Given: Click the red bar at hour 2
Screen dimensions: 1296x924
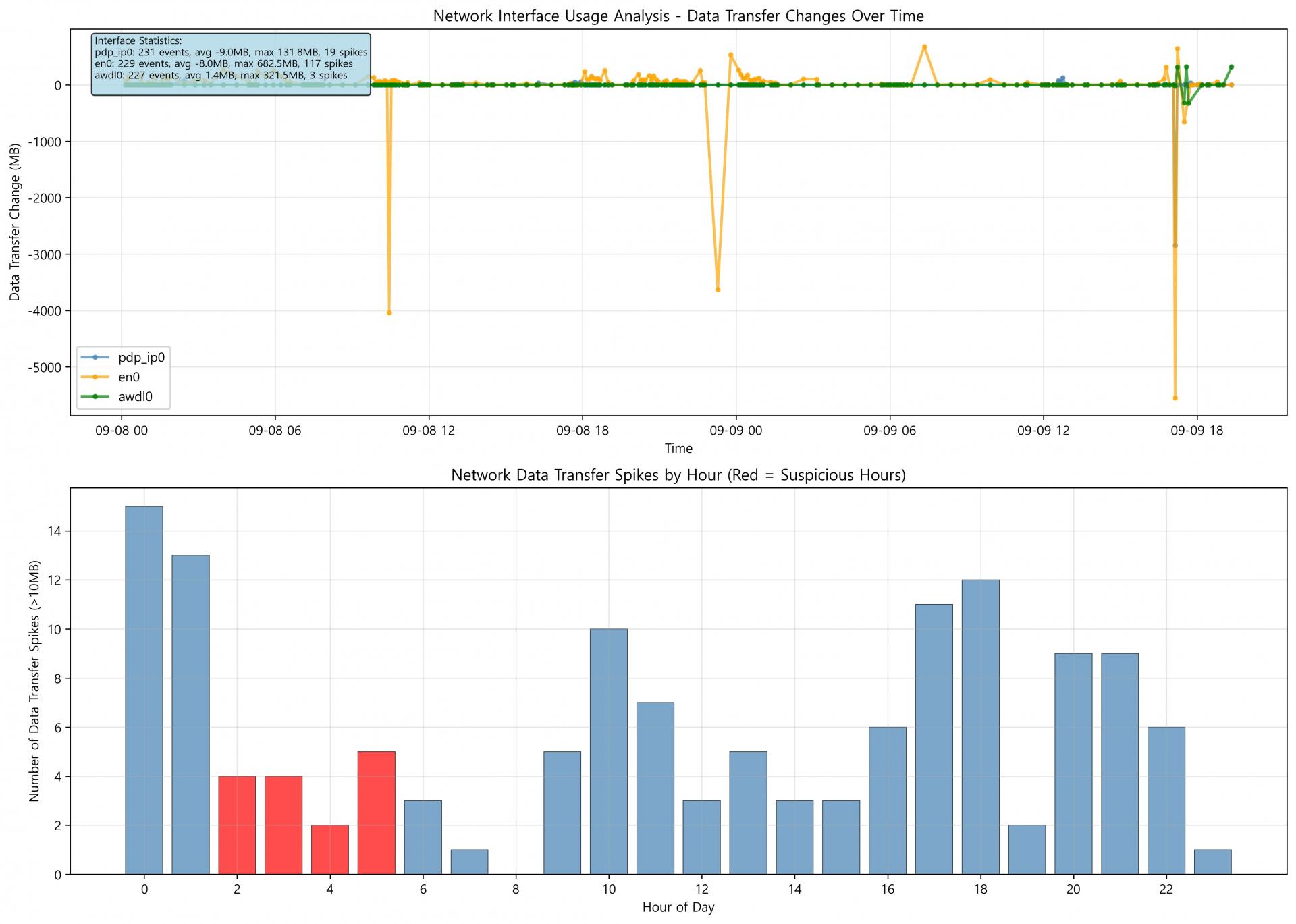Looking at the screenshot, I should click(x=237, y=825).
